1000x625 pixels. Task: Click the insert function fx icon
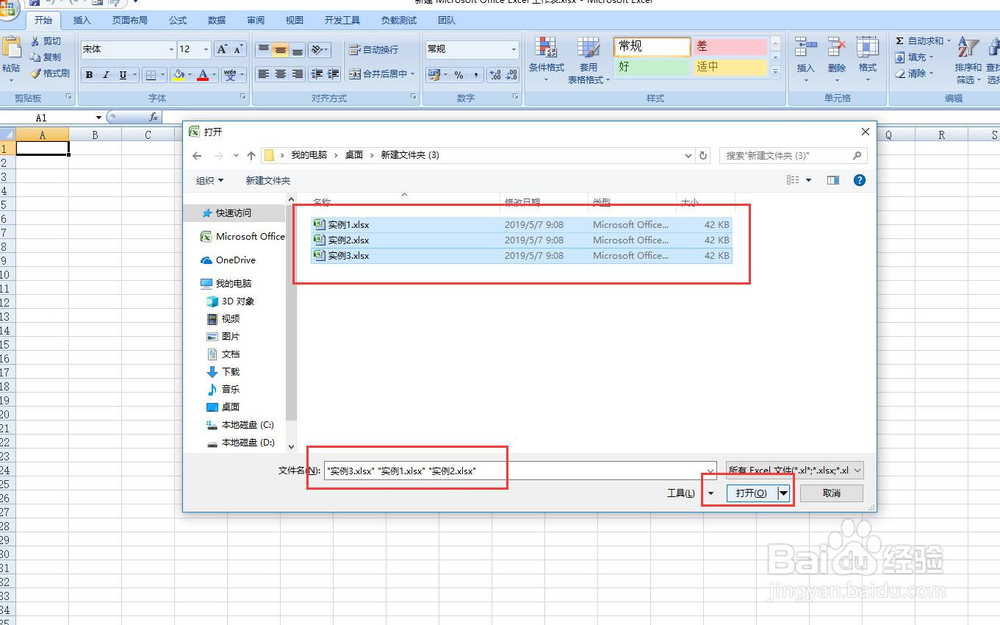click(x=153, y=117)
